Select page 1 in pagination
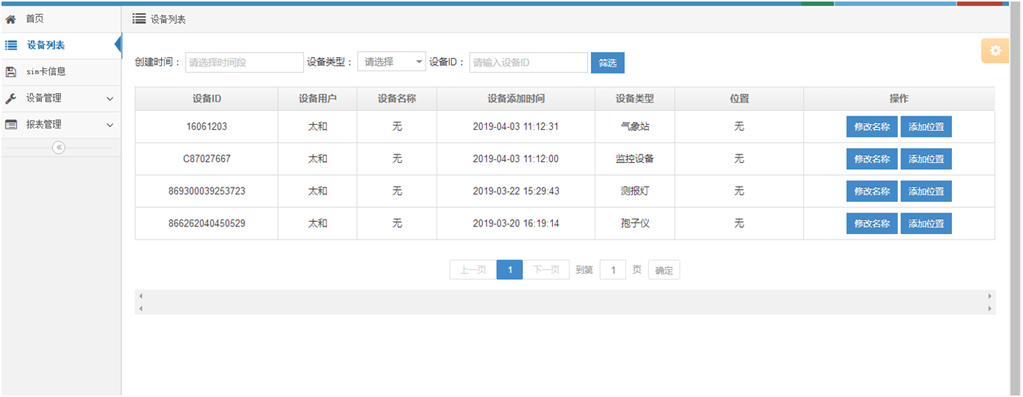1023x397 pixels. tap(510, 270)
